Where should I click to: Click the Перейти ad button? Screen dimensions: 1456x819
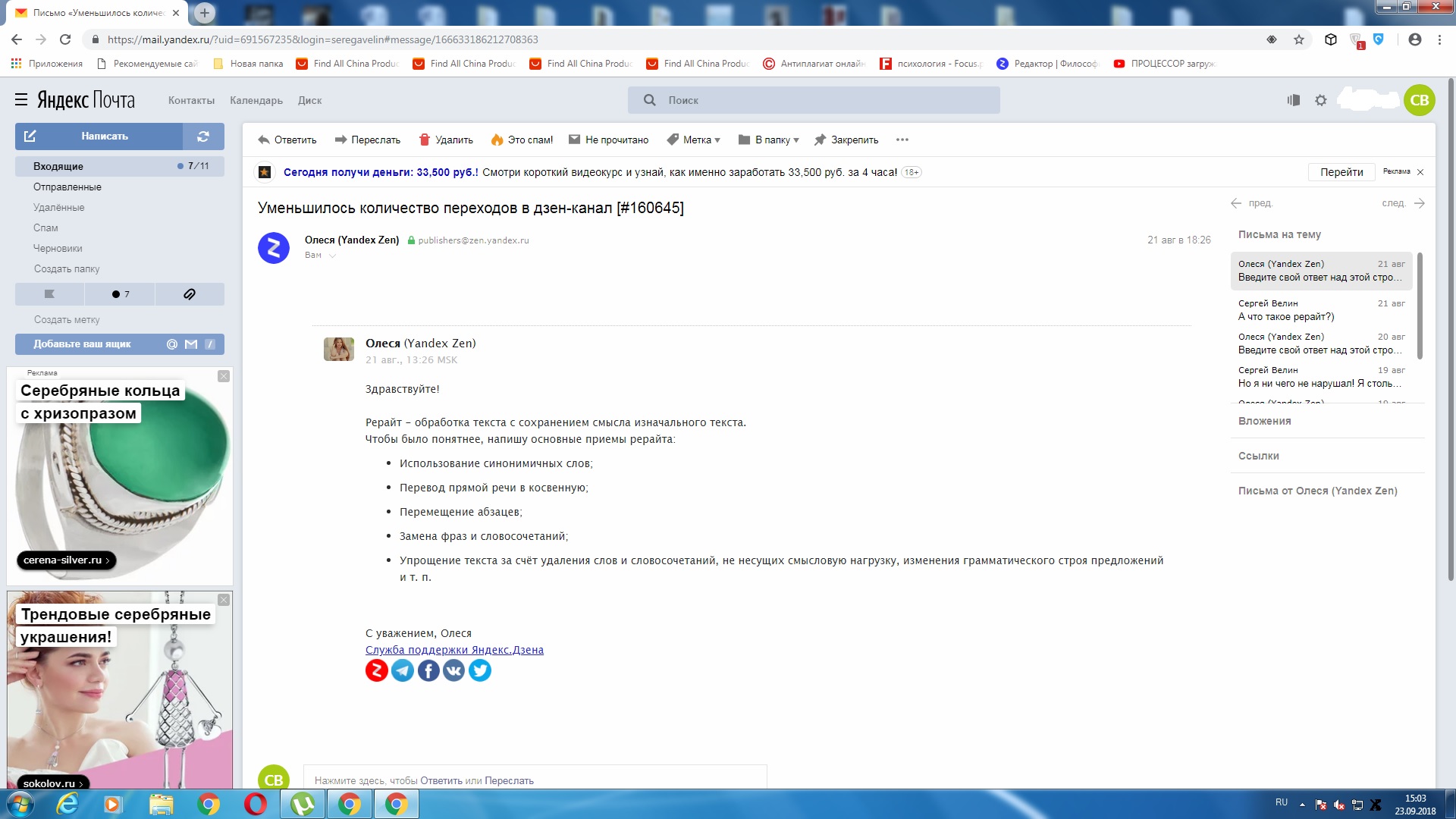tap(1341, 172)
